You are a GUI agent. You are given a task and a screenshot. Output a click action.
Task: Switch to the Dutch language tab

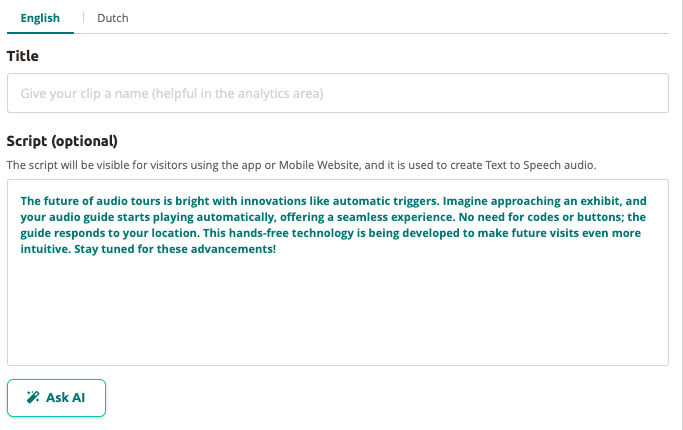coord(113,18)
